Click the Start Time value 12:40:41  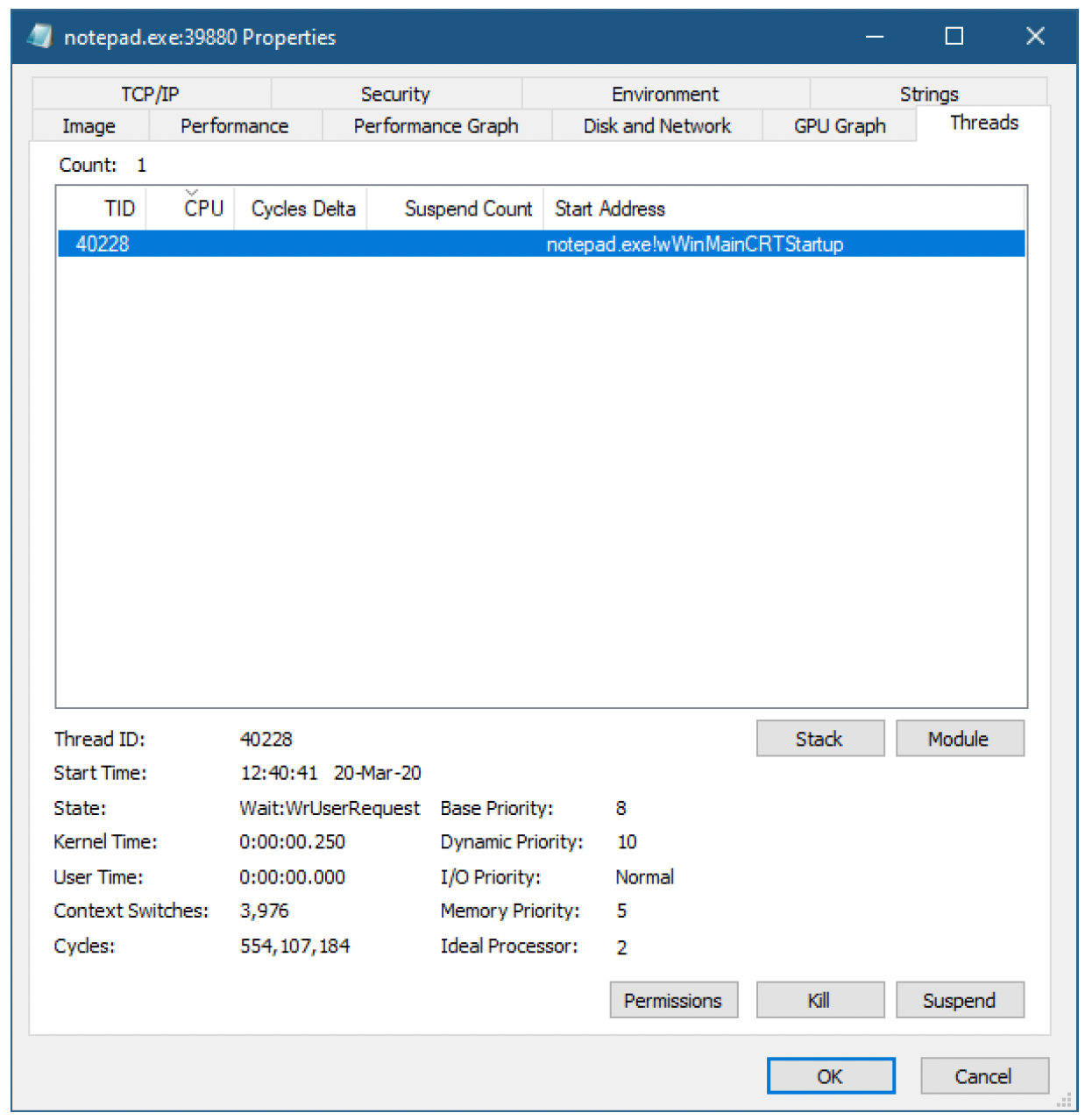pos(280,773)
